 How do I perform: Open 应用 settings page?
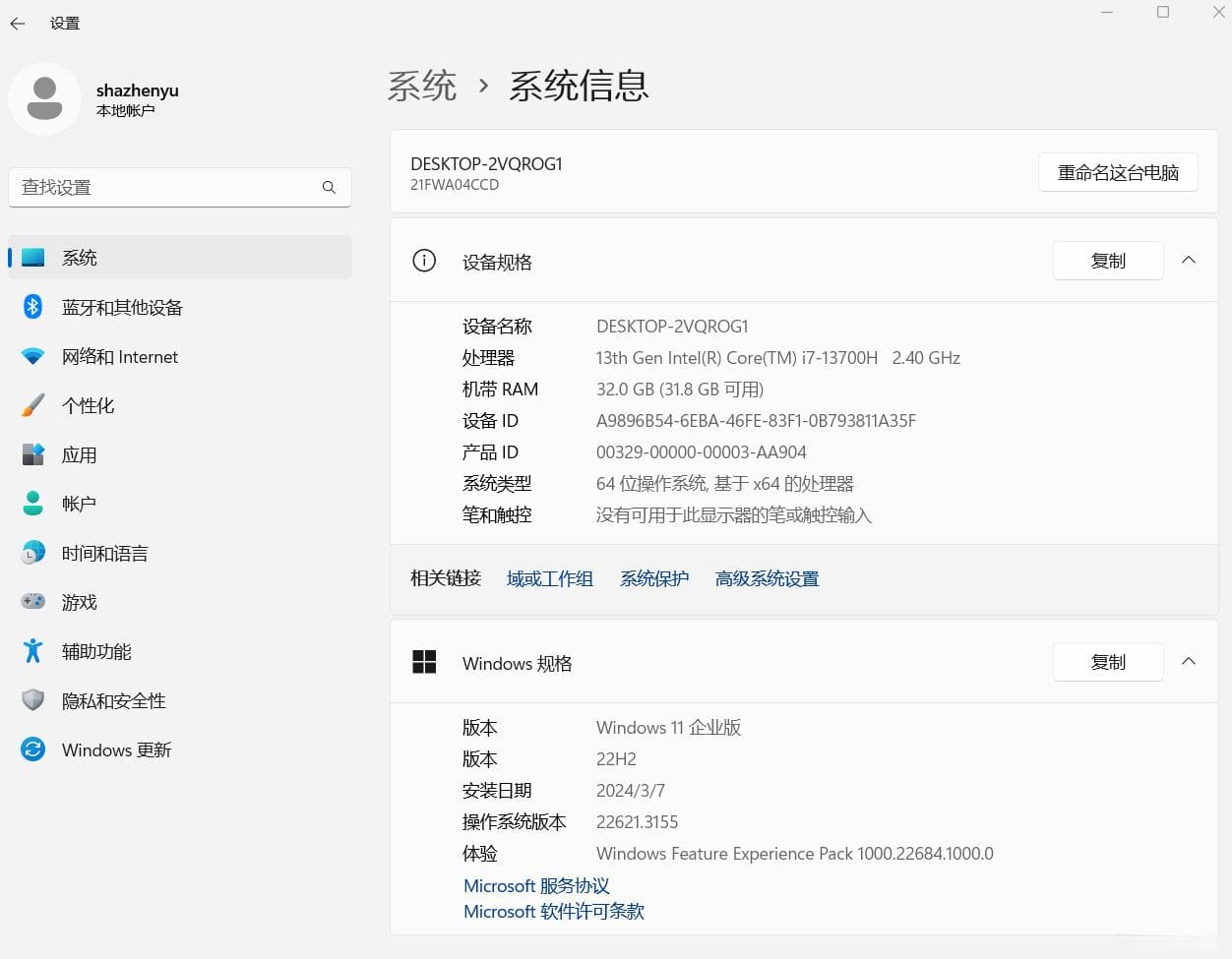[180, 454]
